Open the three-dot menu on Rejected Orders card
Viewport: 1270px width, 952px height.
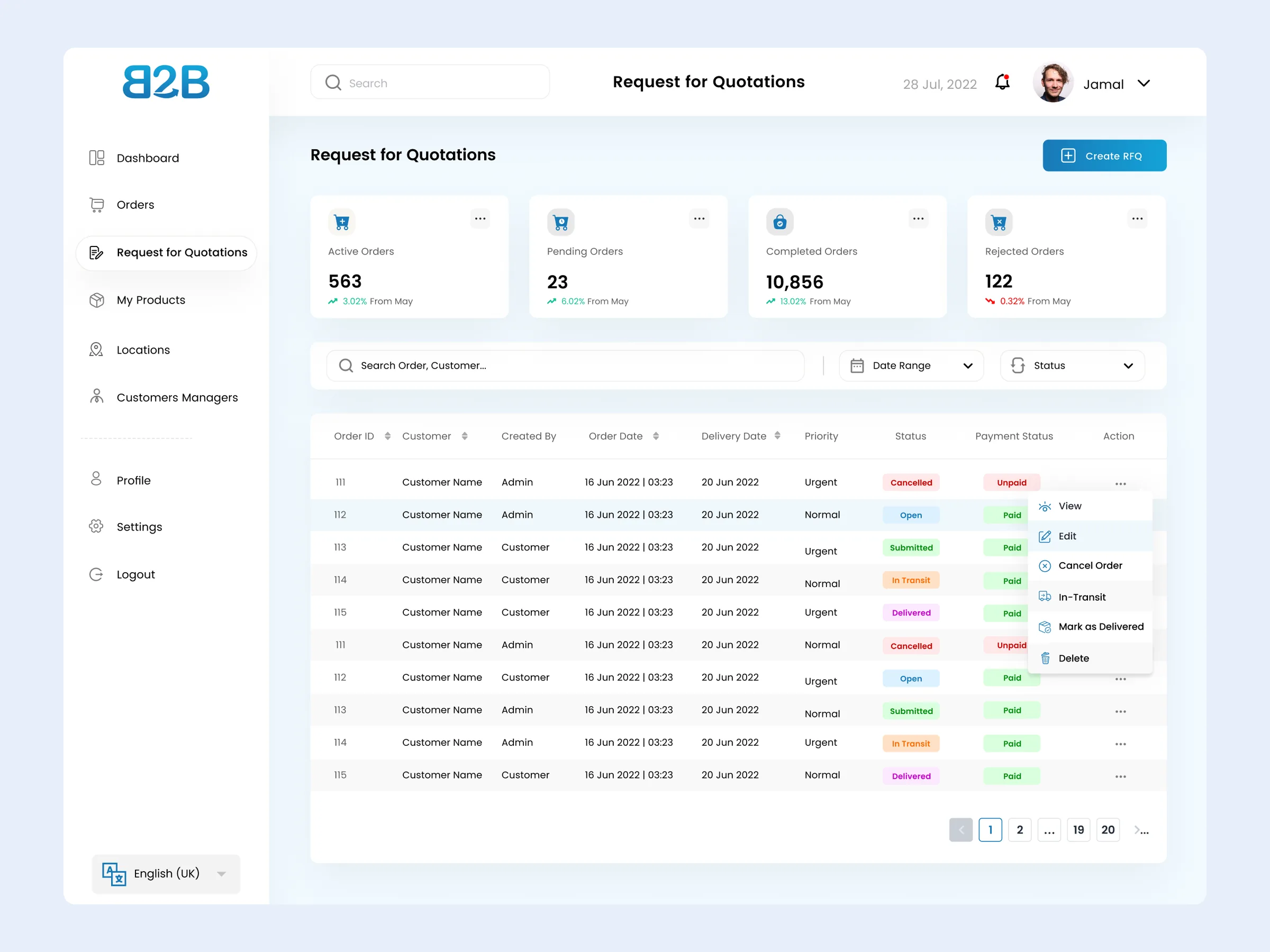tap(1137, 218)
